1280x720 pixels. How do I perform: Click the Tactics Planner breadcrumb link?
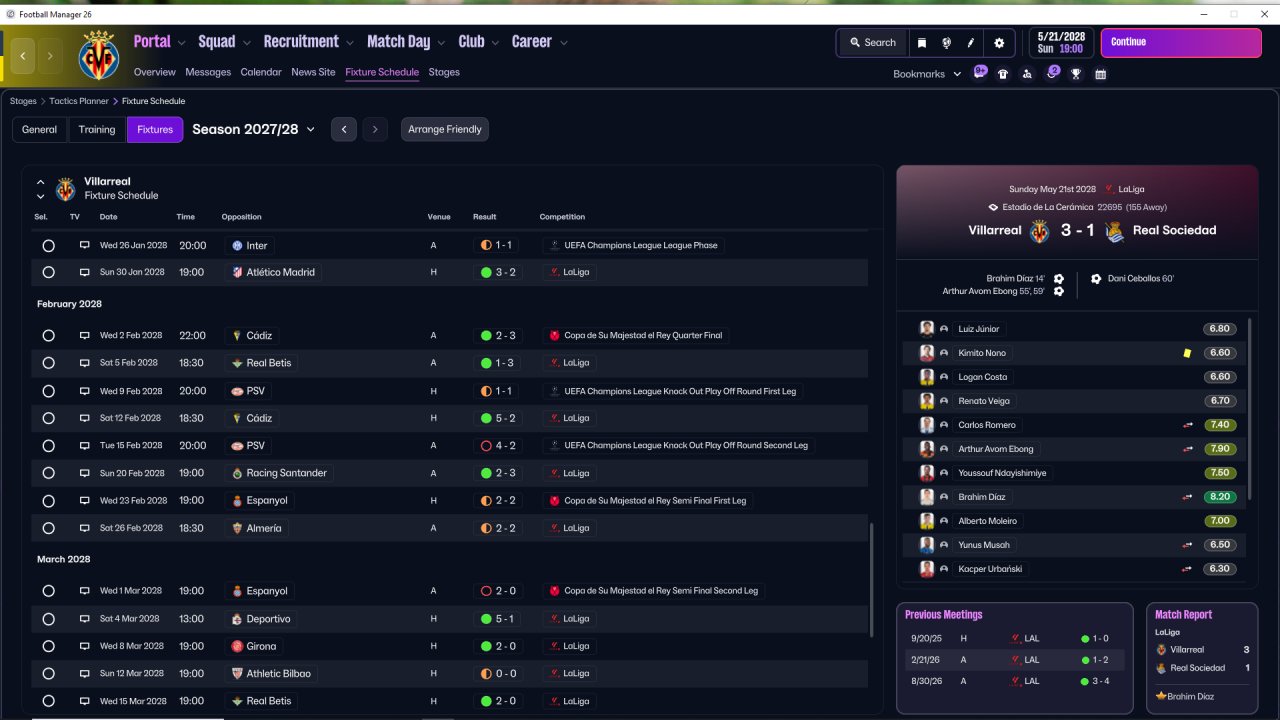[78, 101]
